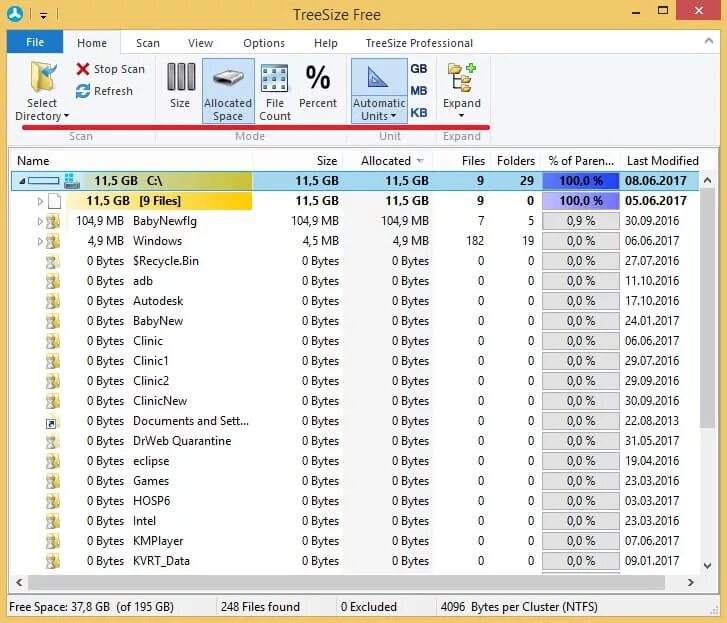
Task: Click the 100,0 % bar of [9 Files]
Action: 580,201
